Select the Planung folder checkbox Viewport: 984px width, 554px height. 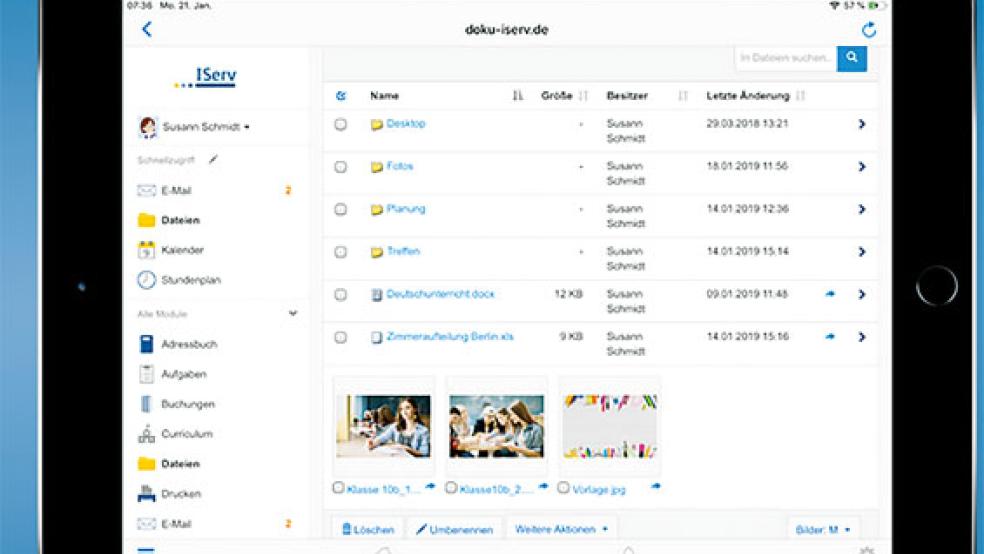(340, 210)
